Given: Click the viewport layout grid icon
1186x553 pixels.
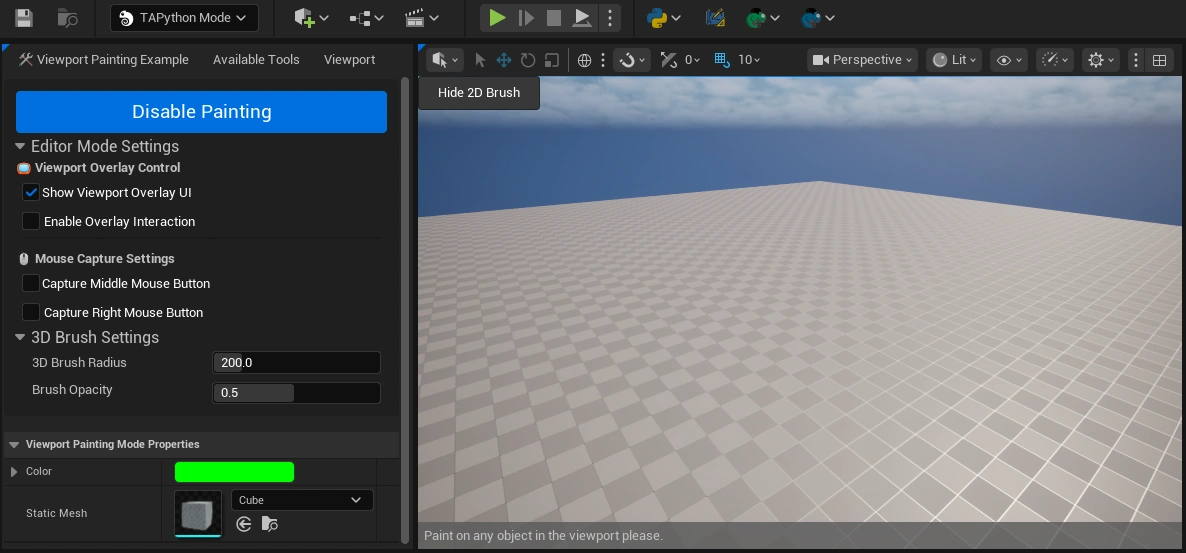Looking at the screenshot, I should tap(1159, 60).
